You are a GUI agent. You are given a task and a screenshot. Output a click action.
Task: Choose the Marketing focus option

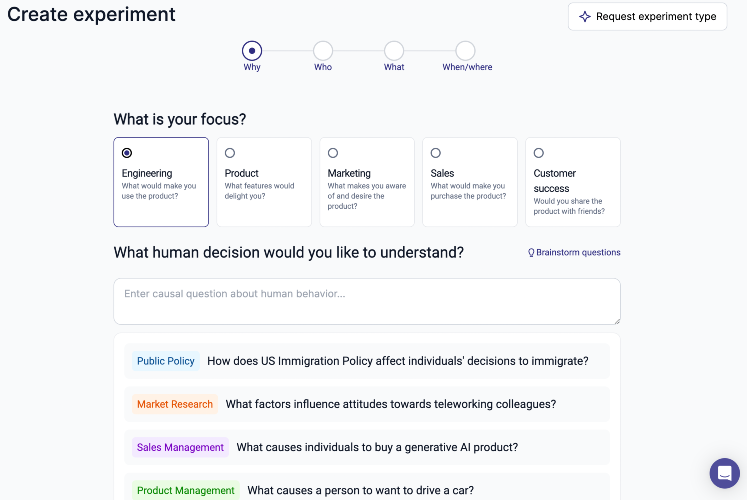tap(333, 153)
